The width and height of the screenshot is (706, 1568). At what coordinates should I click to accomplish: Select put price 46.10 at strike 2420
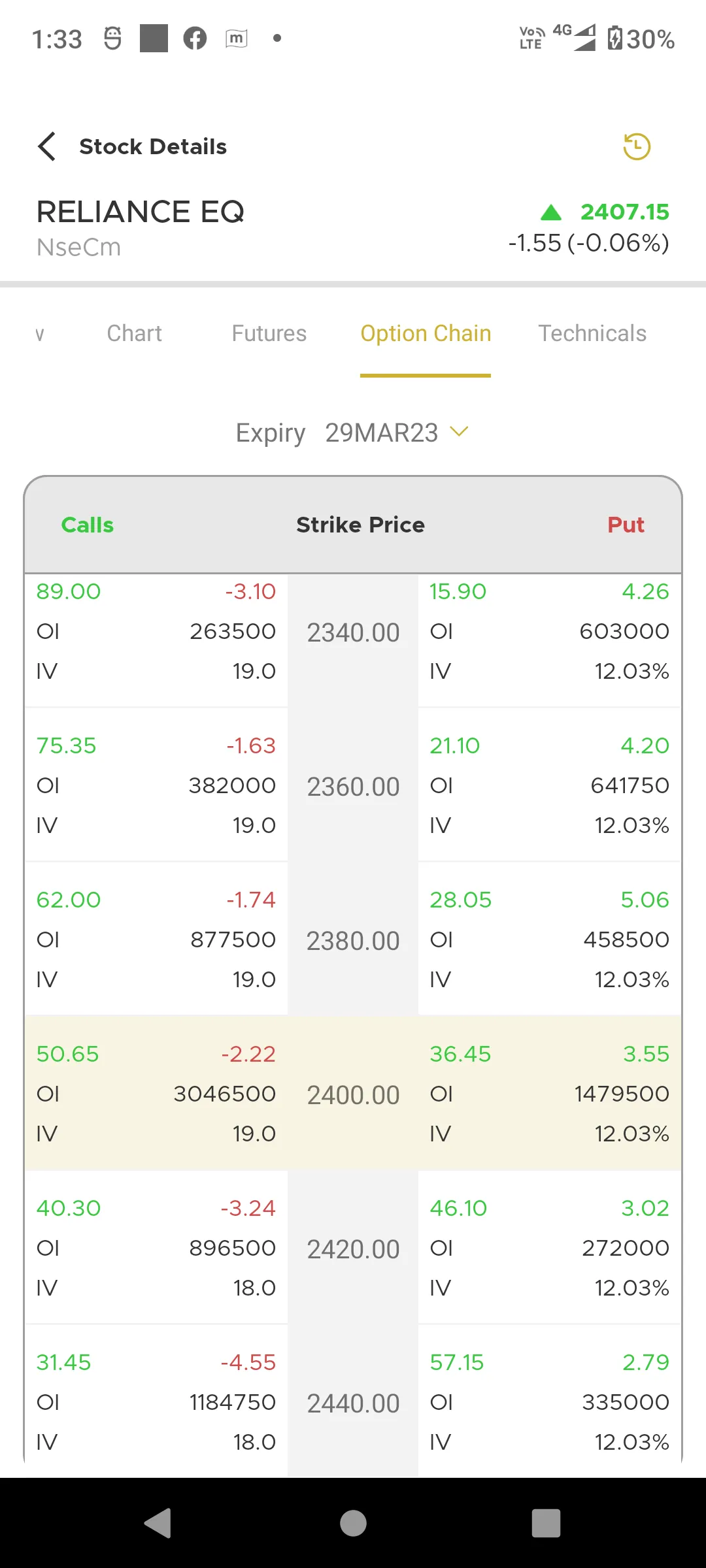458,1208
